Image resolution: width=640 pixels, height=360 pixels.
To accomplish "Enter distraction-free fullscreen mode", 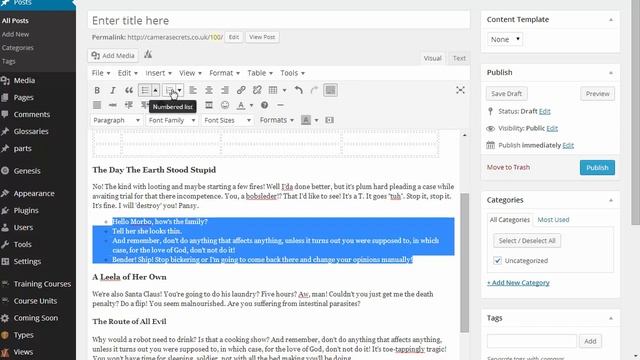I will click(x=460, y=90).
